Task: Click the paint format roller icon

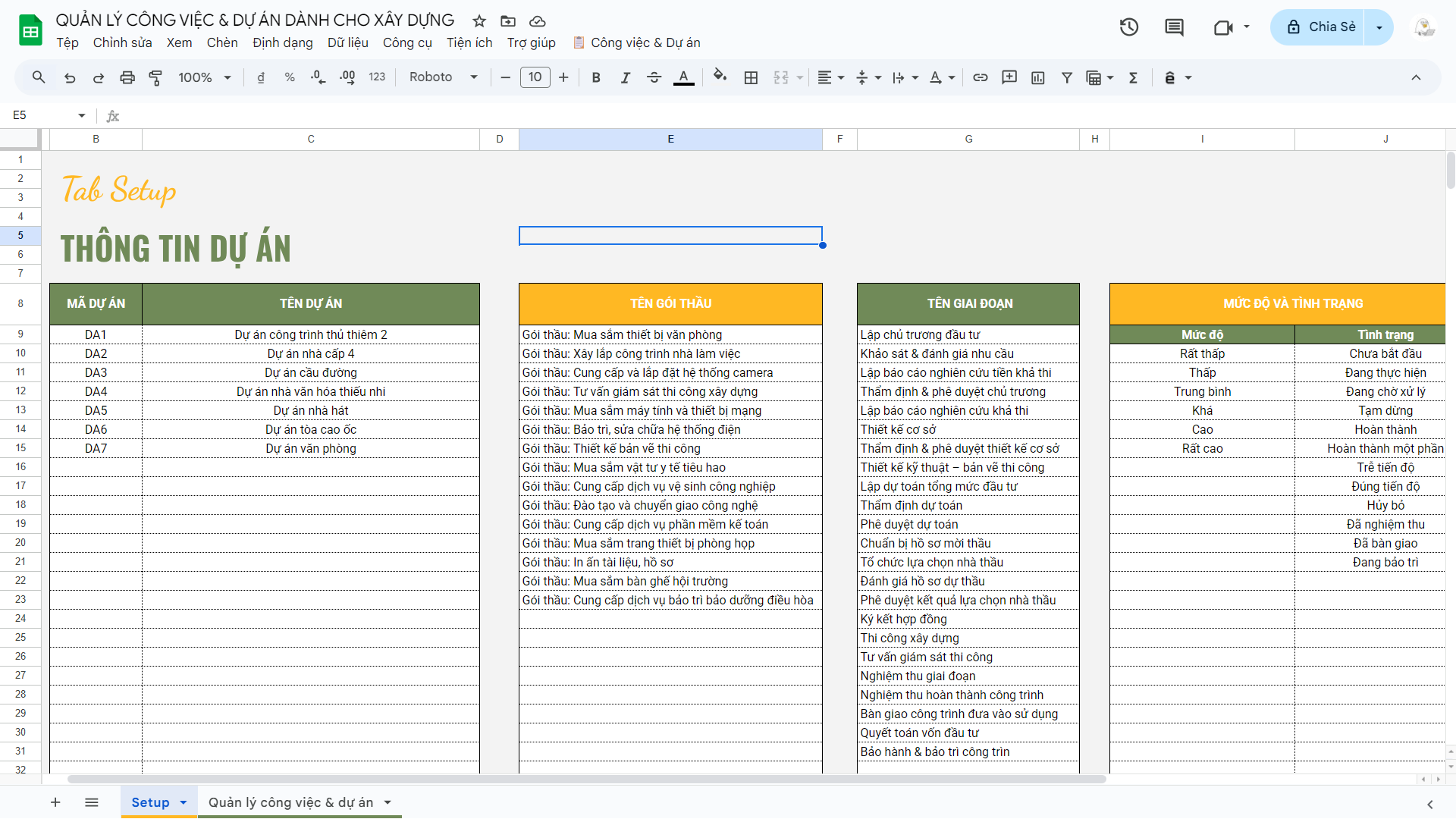Action: point(155,77)
